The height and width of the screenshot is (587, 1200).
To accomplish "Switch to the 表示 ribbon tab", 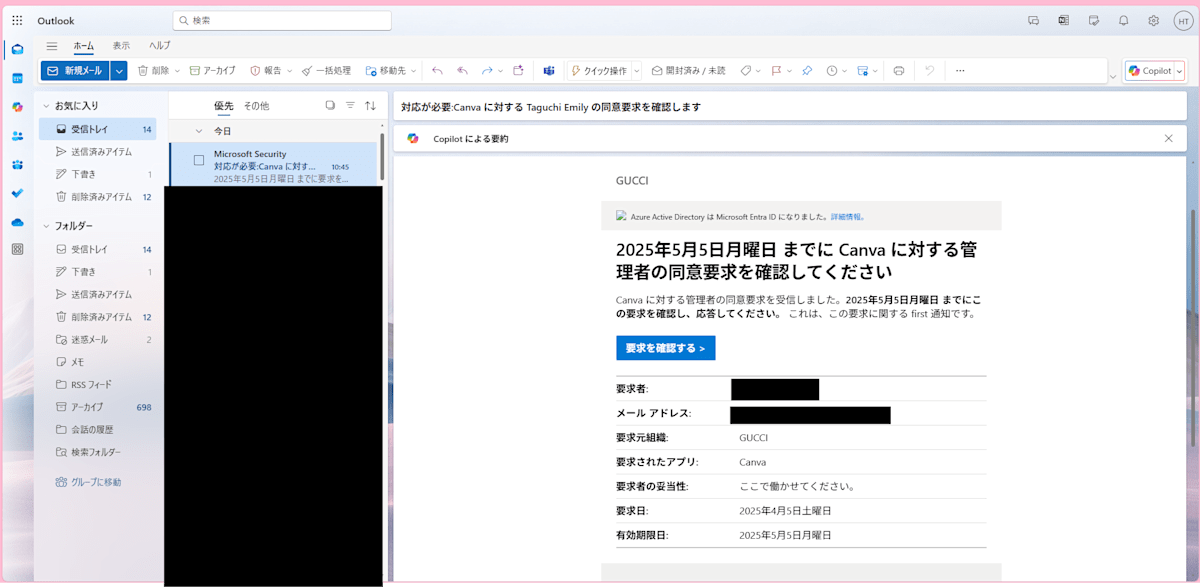I will (x=121, y=46).
